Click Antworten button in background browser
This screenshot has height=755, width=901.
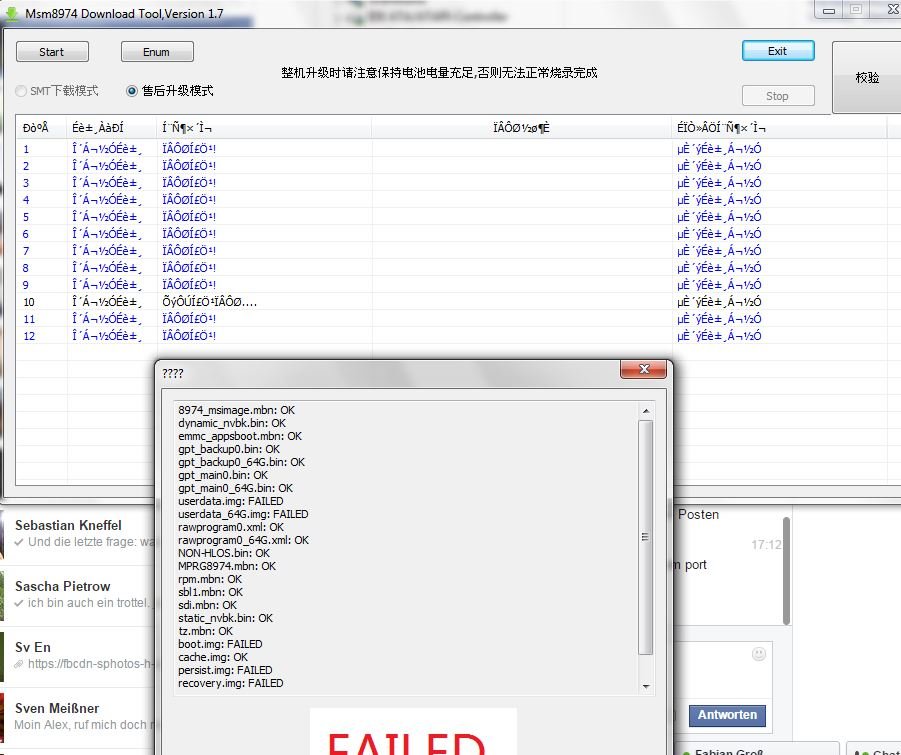pyautogui.click(x=727, y=715)
